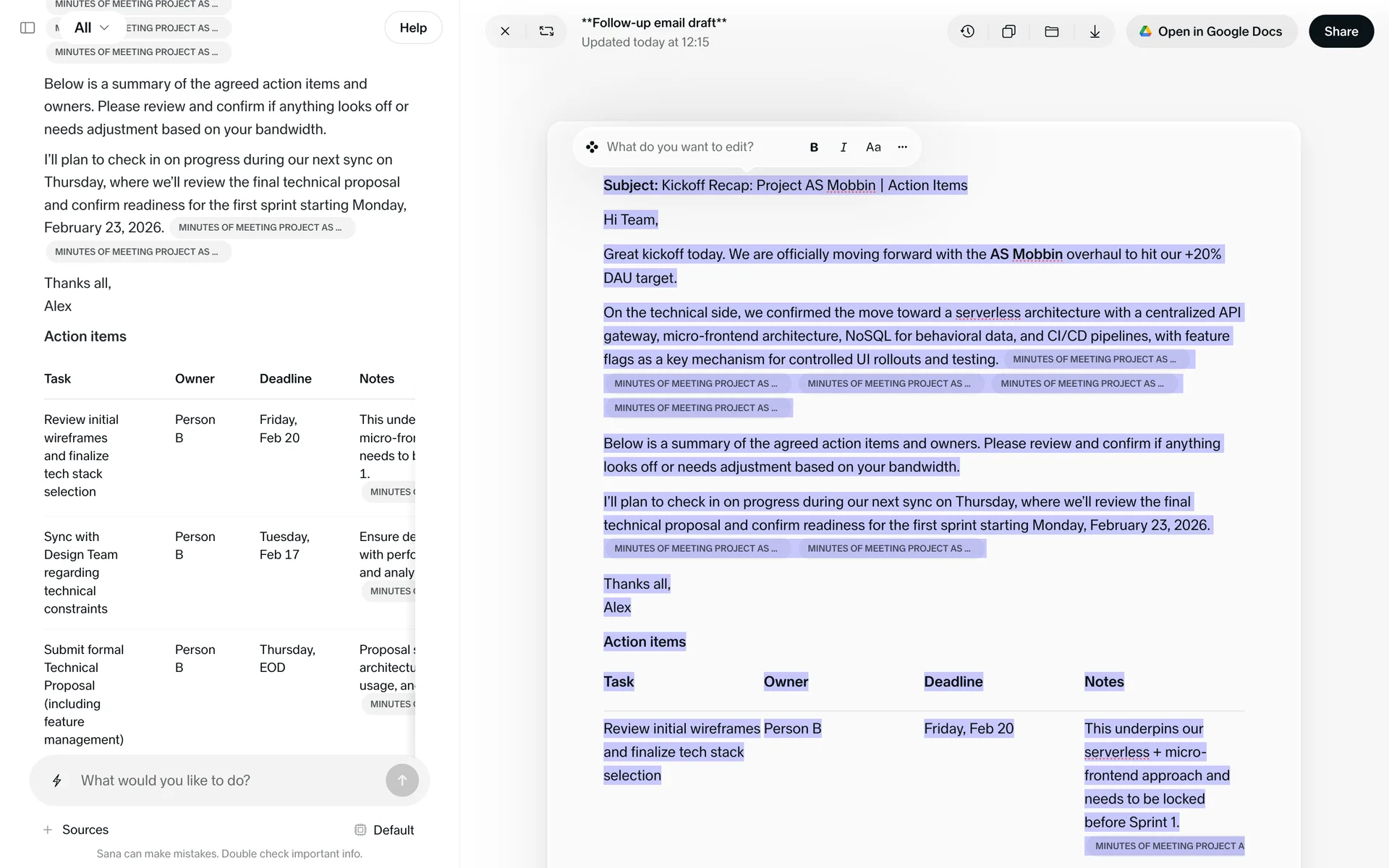The height and width of the screenshot is (868, 1389).
Task: Click the Share button
Action: click(1341, 32)
